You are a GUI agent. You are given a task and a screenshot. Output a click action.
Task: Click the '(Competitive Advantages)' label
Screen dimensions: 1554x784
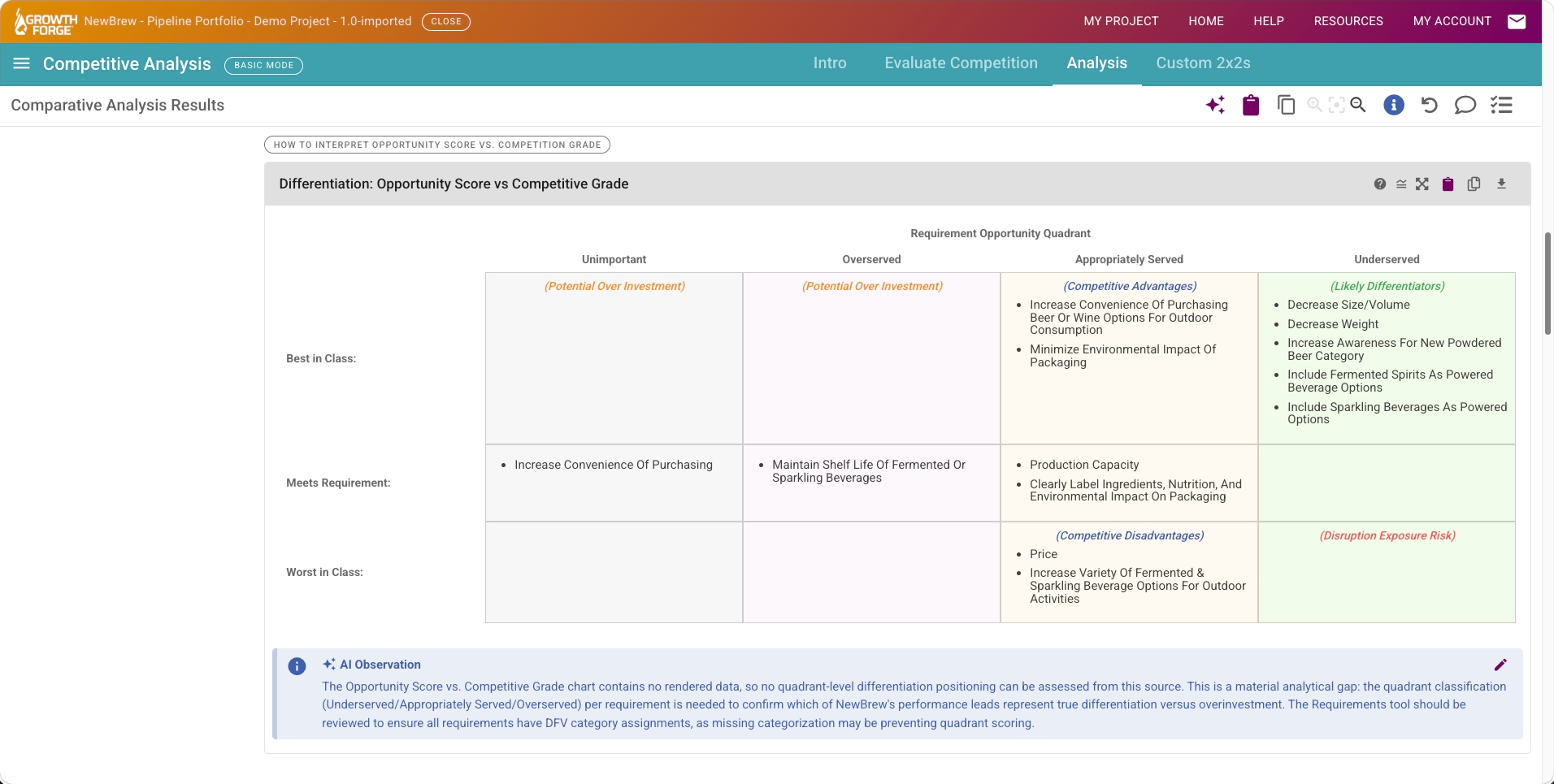(x=1130, y=286)
